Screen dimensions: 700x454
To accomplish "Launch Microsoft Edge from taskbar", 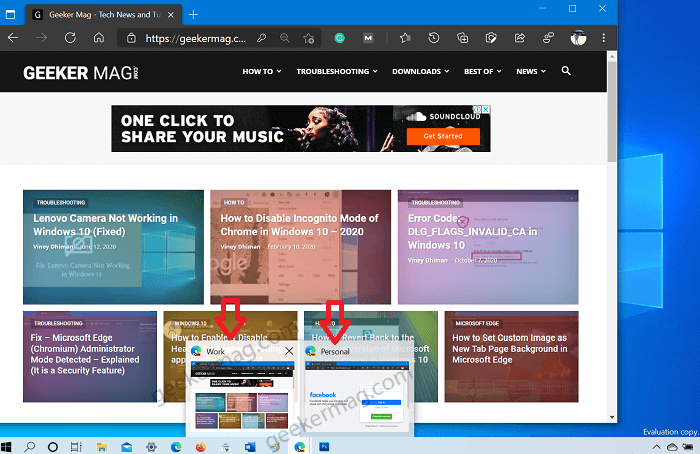I will click(176, 447).
